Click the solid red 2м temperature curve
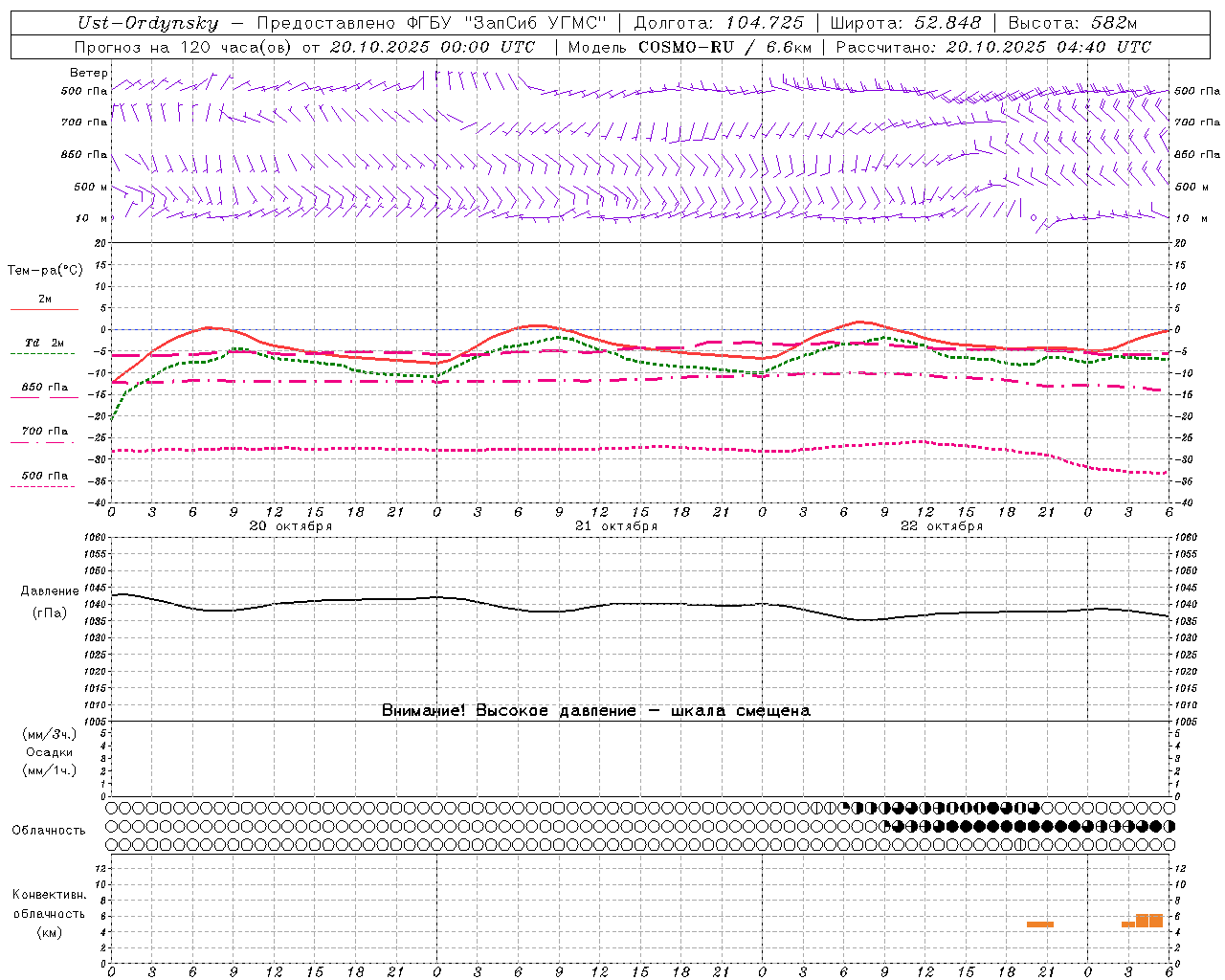Image resolution: width=1225 pixels, height=980 pixels. pos(641,346)
